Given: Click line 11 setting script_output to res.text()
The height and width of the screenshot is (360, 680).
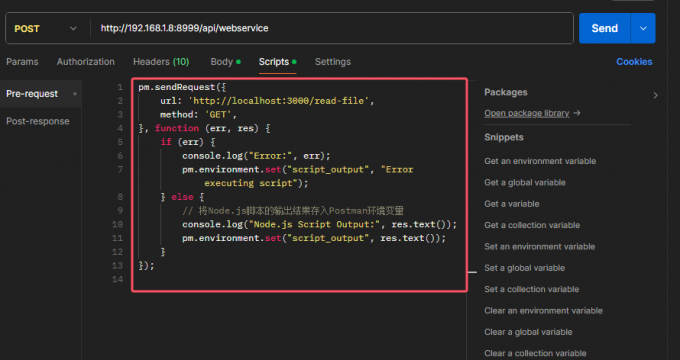Looking at the screenshot, I should coord(314,238).
